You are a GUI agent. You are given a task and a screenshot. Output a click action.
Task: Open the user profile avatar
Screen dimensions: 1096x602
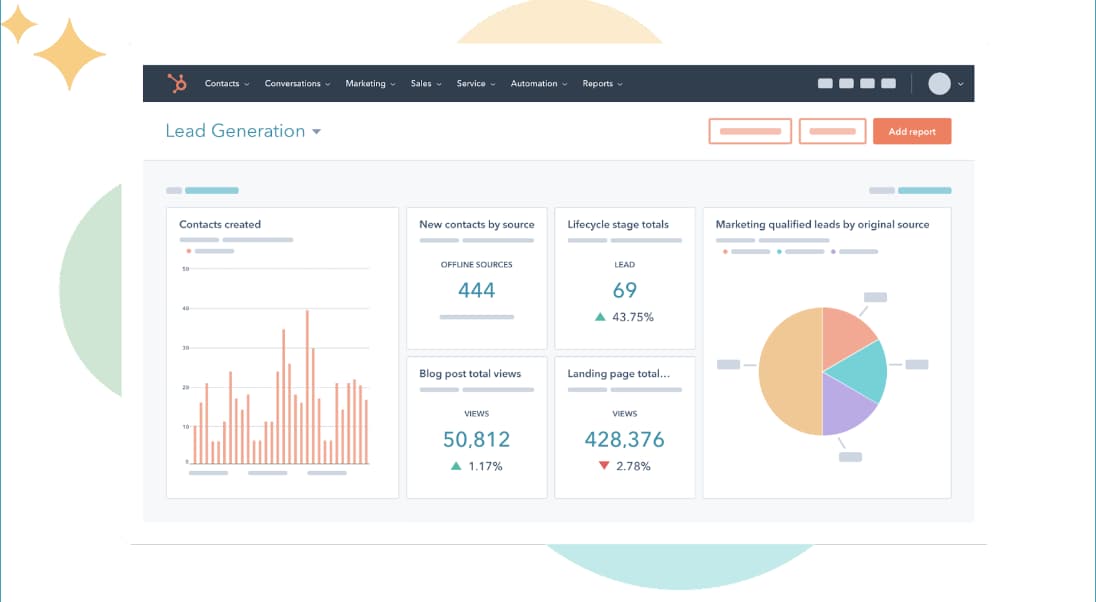[941, 84]
